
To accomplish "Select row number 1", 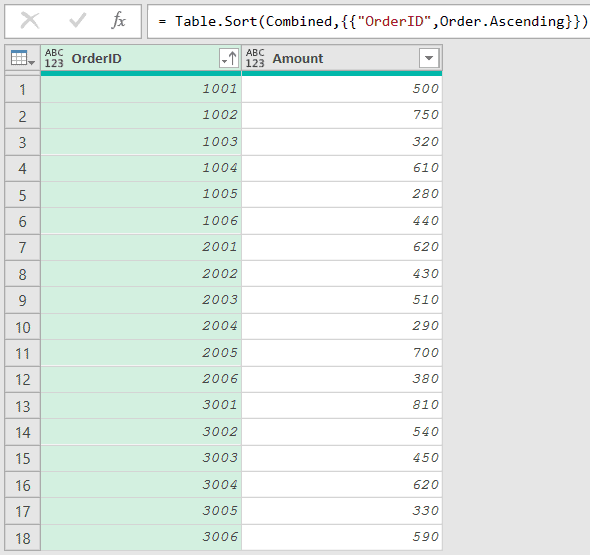I will coord(23,90).
